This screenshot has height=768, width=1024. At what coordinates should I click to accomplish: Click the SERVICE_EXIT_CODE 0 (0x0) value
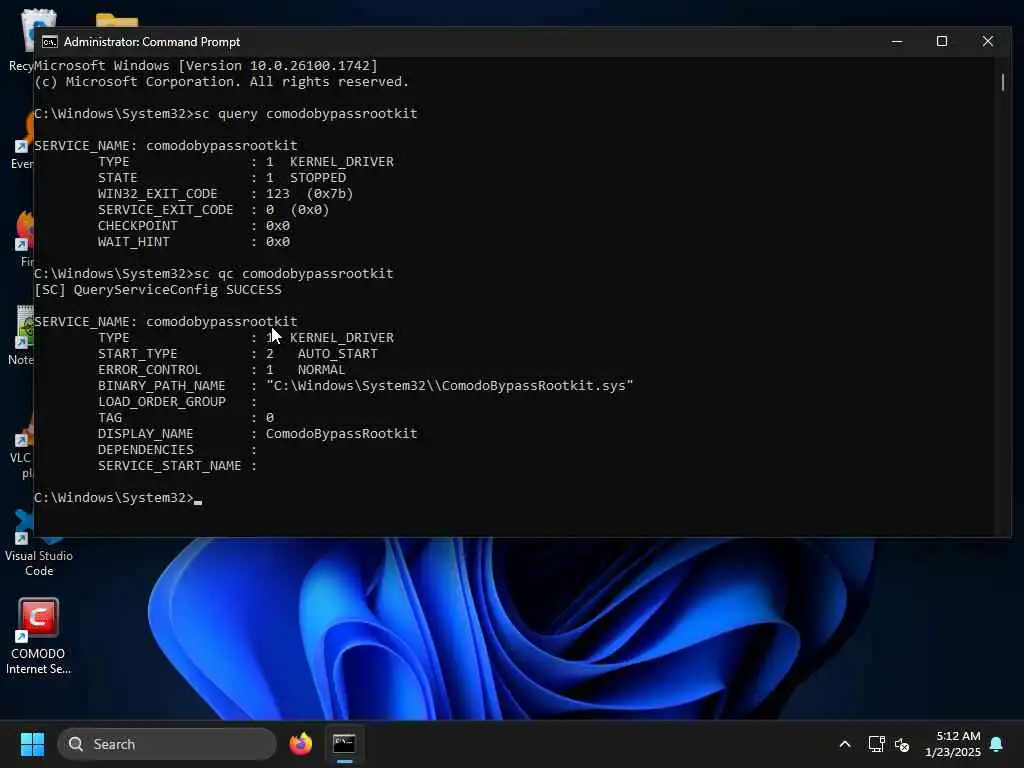point(297,210)
